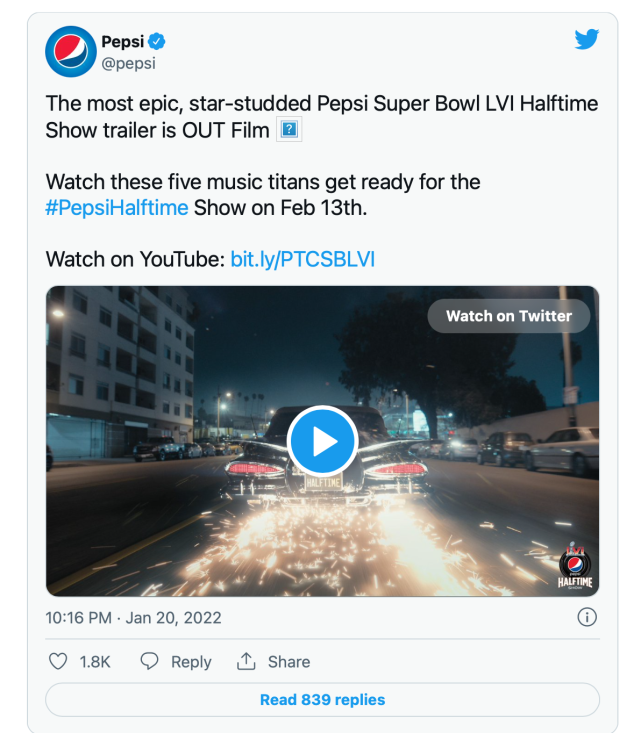Open the #PepsiHalftime hashtag
This screenshot has height=733, width=641.
coord(118,208)
